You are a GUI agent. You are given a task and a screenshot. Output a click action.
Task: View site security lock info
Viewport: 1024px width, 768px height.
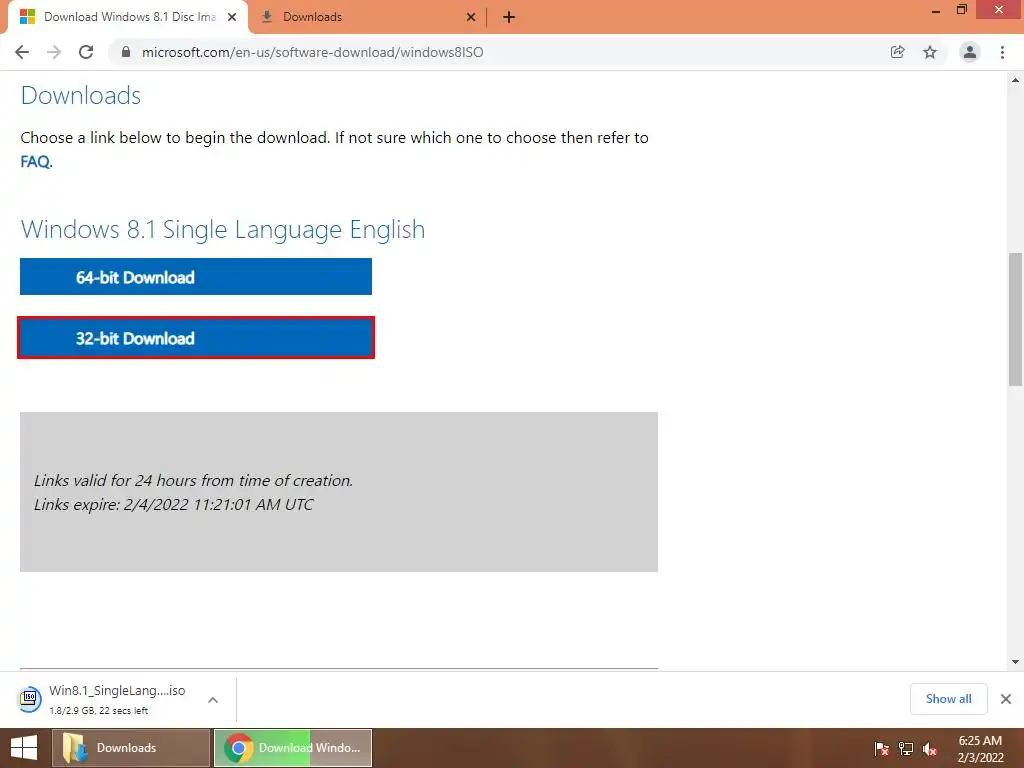[126, 52]
